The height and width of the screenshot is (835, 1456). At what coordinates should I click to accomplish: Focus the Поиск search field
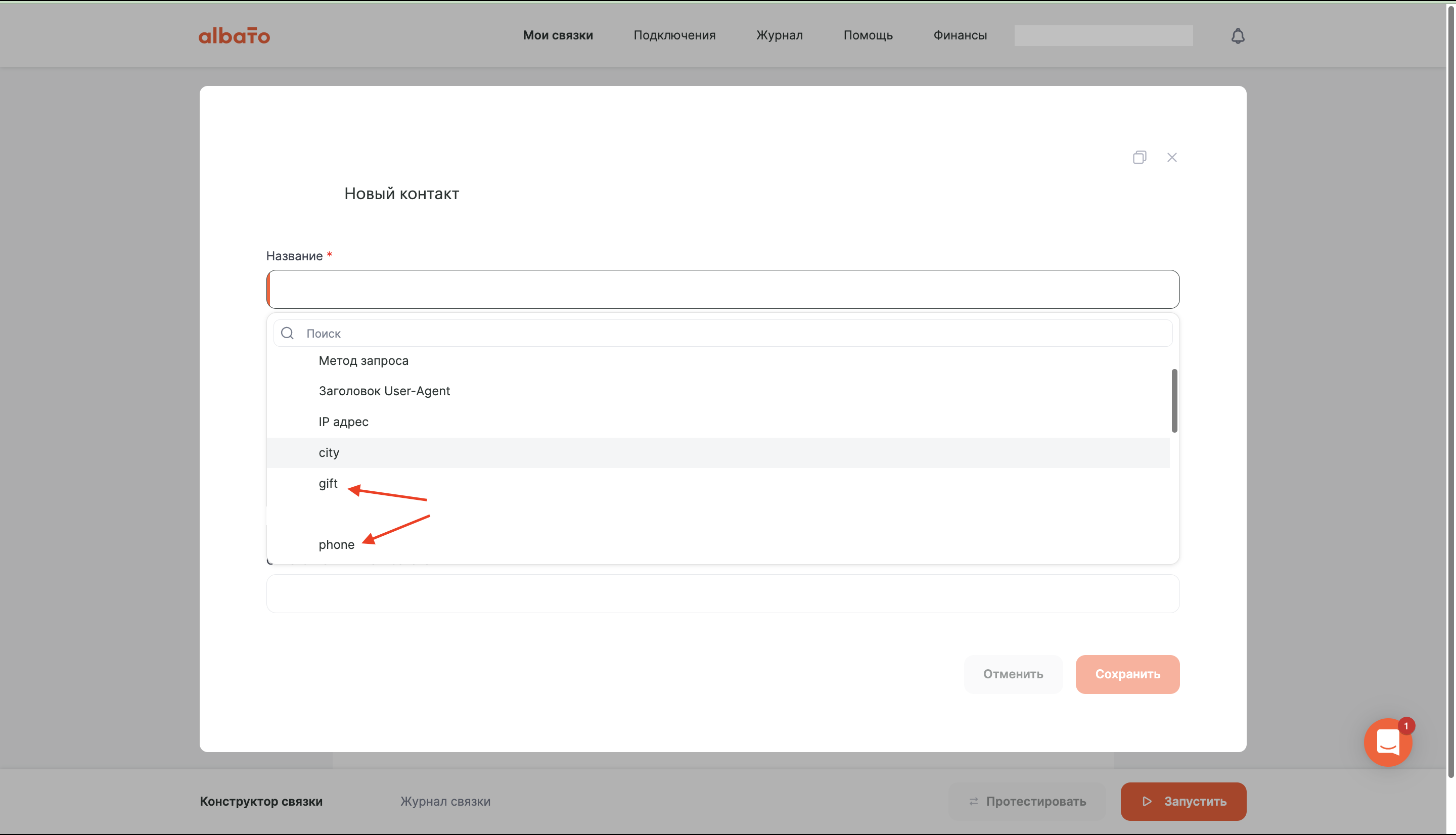(722, 333)
